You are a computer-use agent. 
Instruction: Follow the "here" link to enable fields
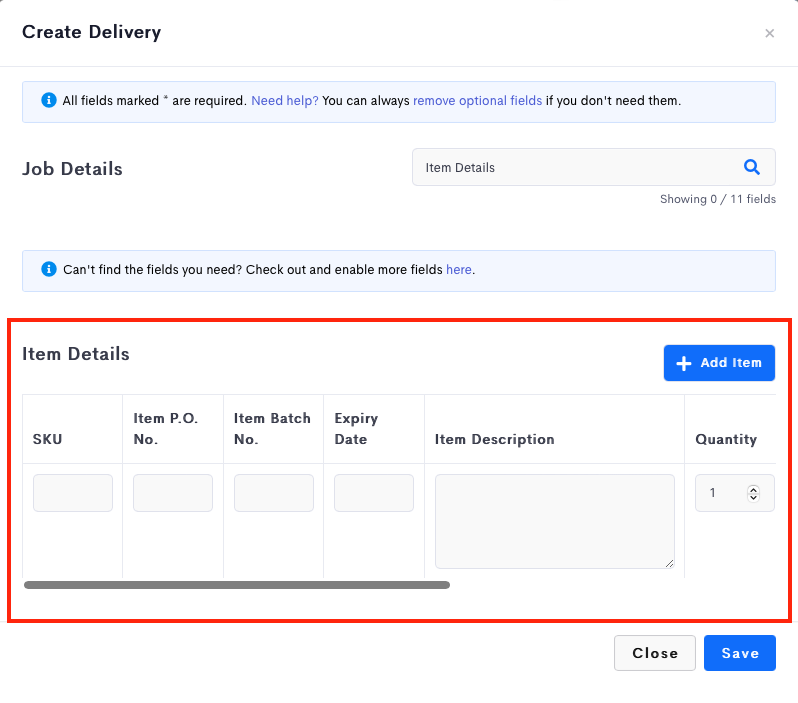(459, 269)
